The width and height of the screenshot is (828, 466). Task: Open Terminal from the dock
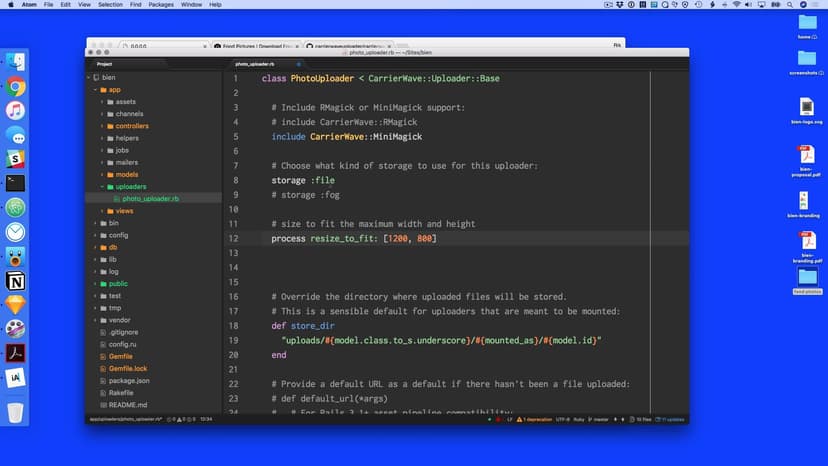[15, 183]
